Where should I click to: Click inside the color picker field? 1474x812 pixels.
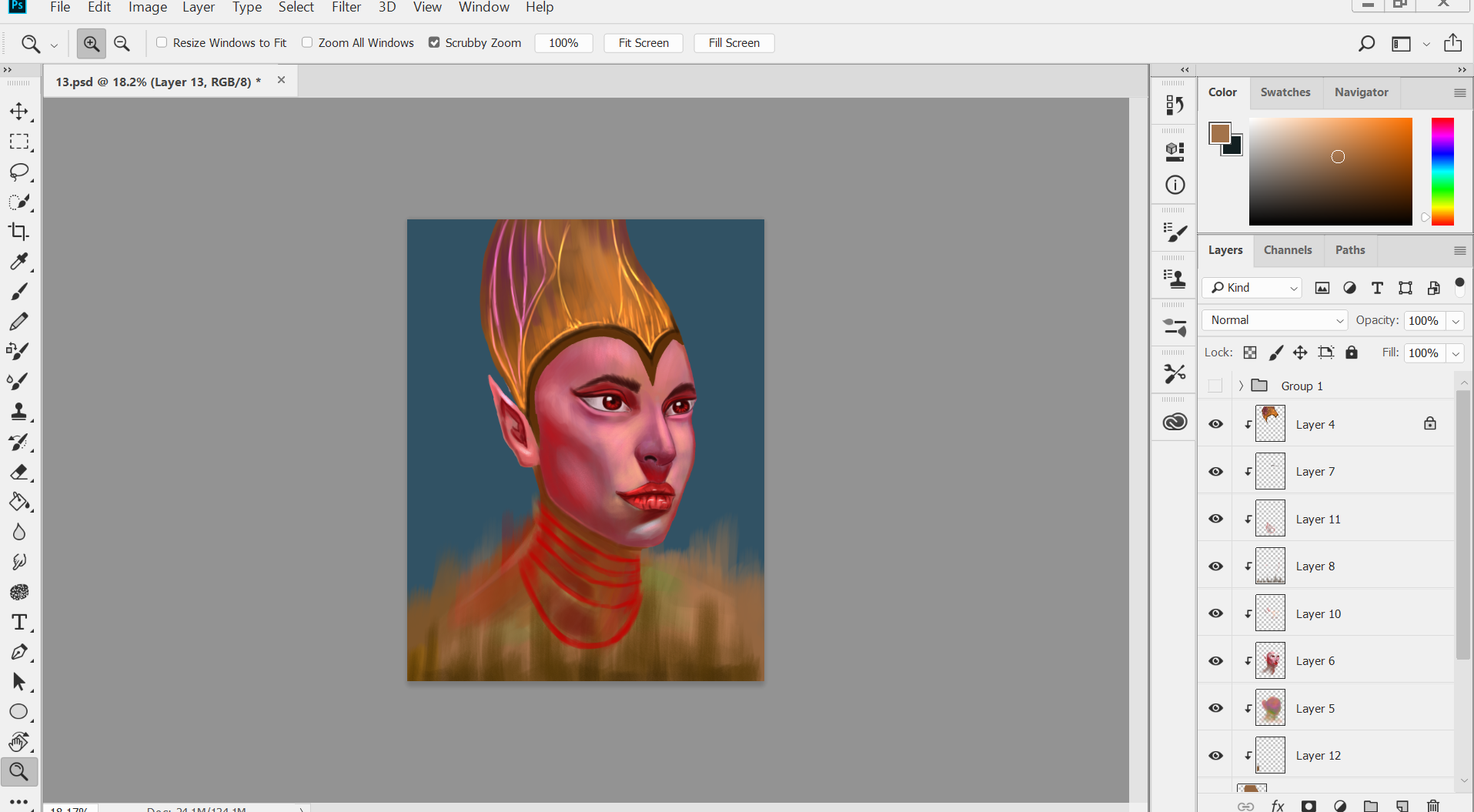(1330, 172)
